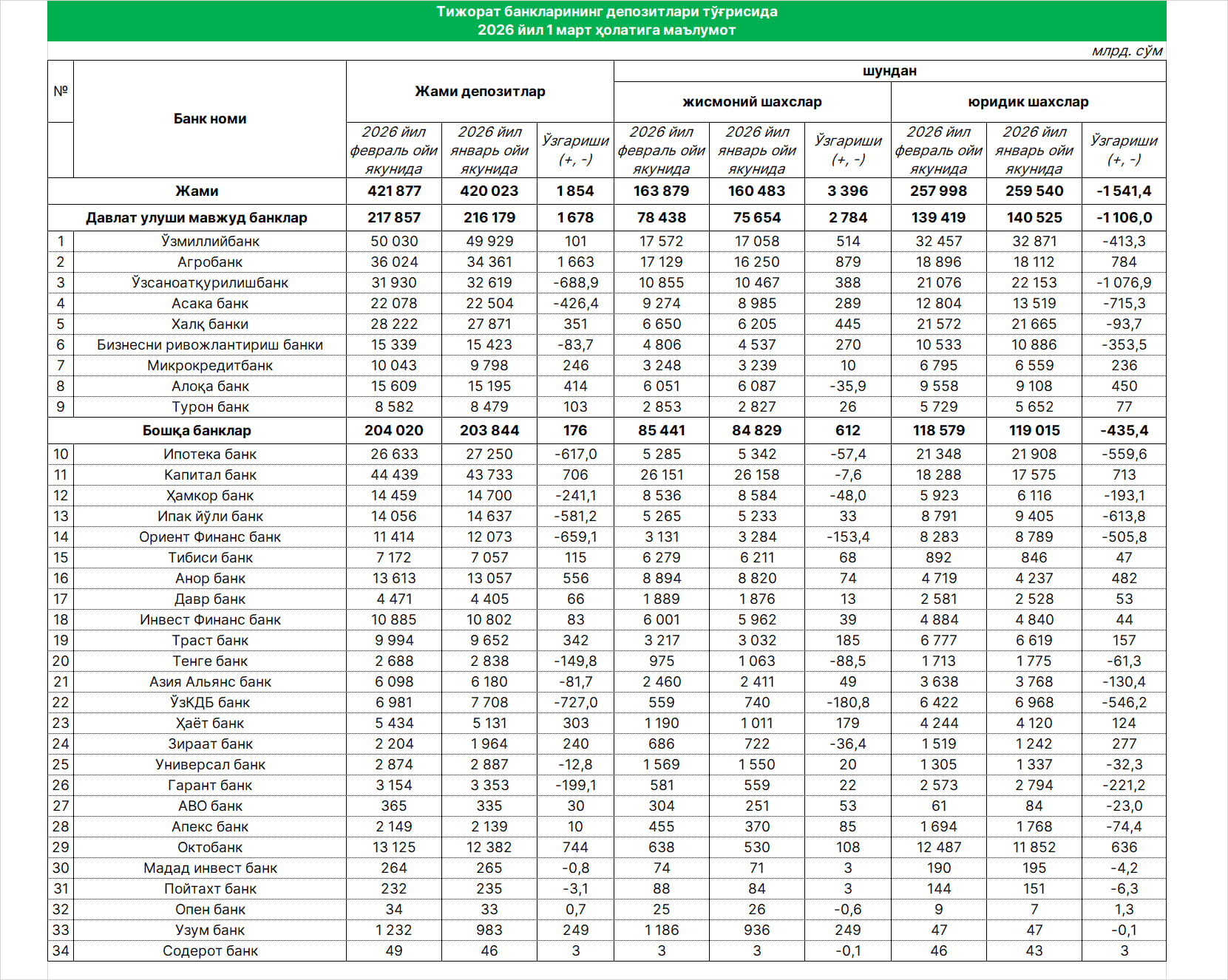This screenshot has height=980, width=1228.
Task: Select the "шундан" header cell
Action: [x=889, y=71]
